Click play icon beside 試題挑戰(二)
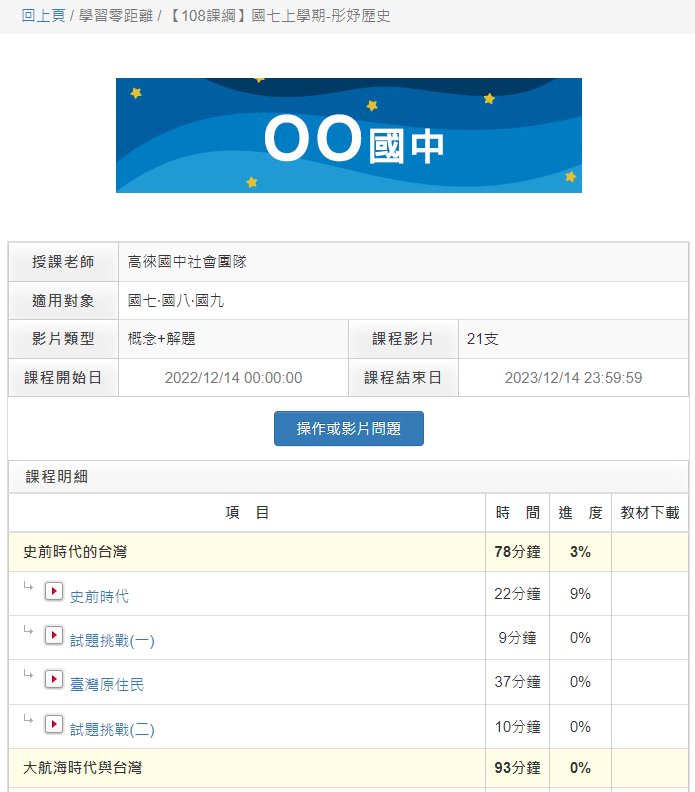This screenshot has width=695, height=792. pos(54,725)
